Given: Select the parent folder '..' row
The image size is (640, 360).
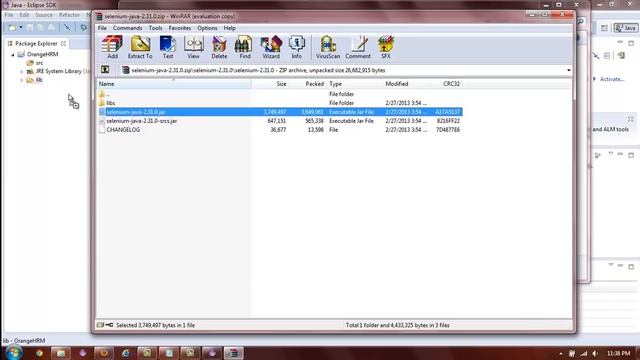Looking at the screenshot, I should tap(280, 94).
